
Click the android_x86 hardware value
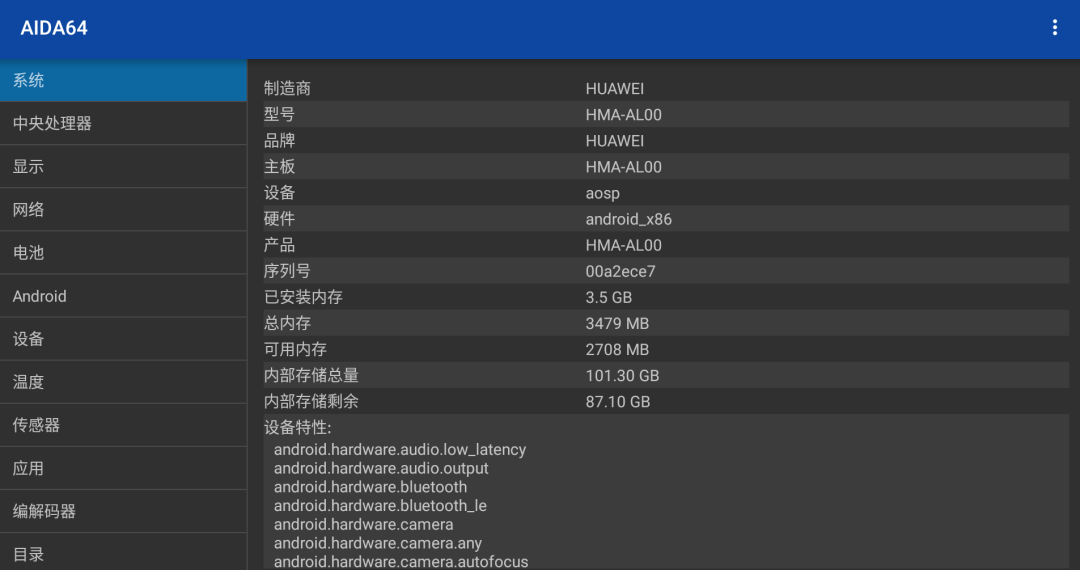(629, 220)
